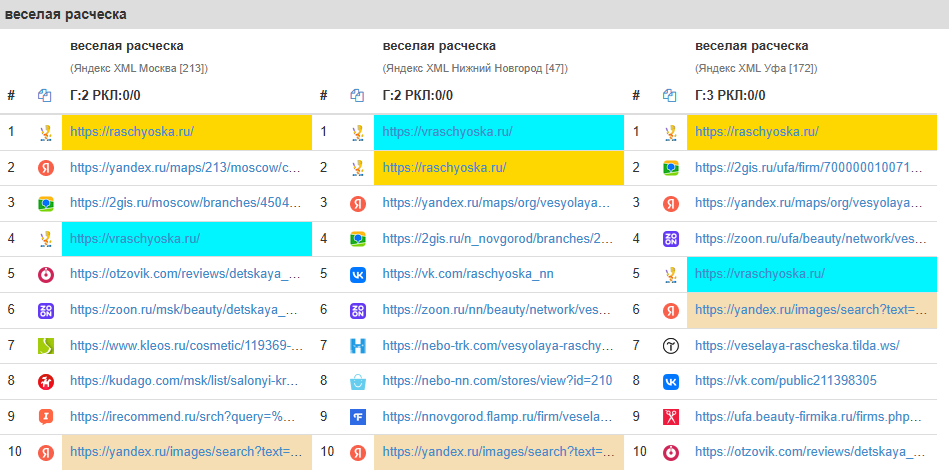Open the zoon.ru/msk/beauty link
This screenshot has height=474, width=949.
pos(185,311)
